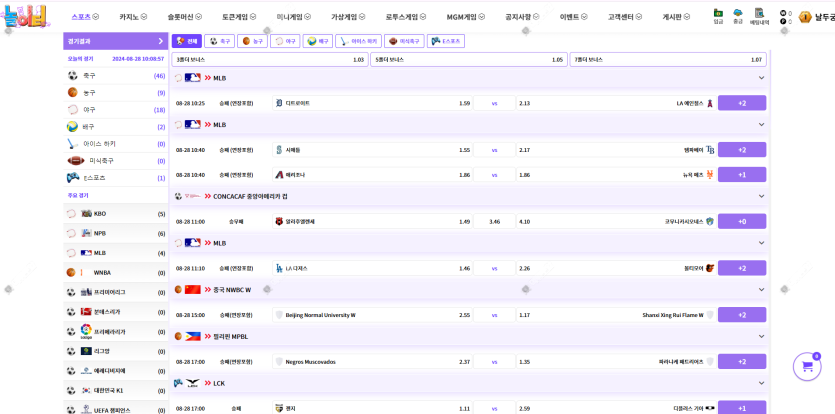Bet on LA 에인절스 at odds 2.13
The width and height of the screenshot is (835, 414).
616,103
